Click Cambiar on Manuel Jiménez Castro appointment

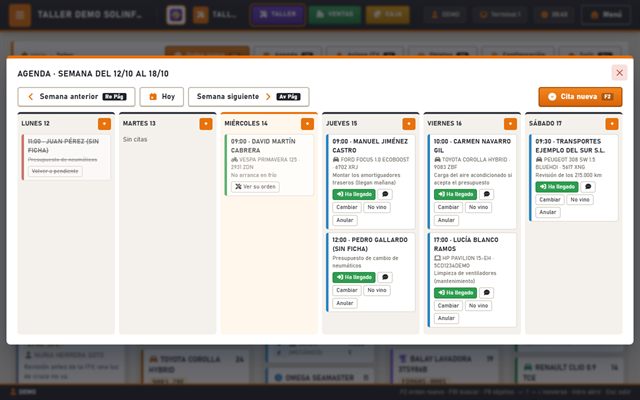click(347, 207)
